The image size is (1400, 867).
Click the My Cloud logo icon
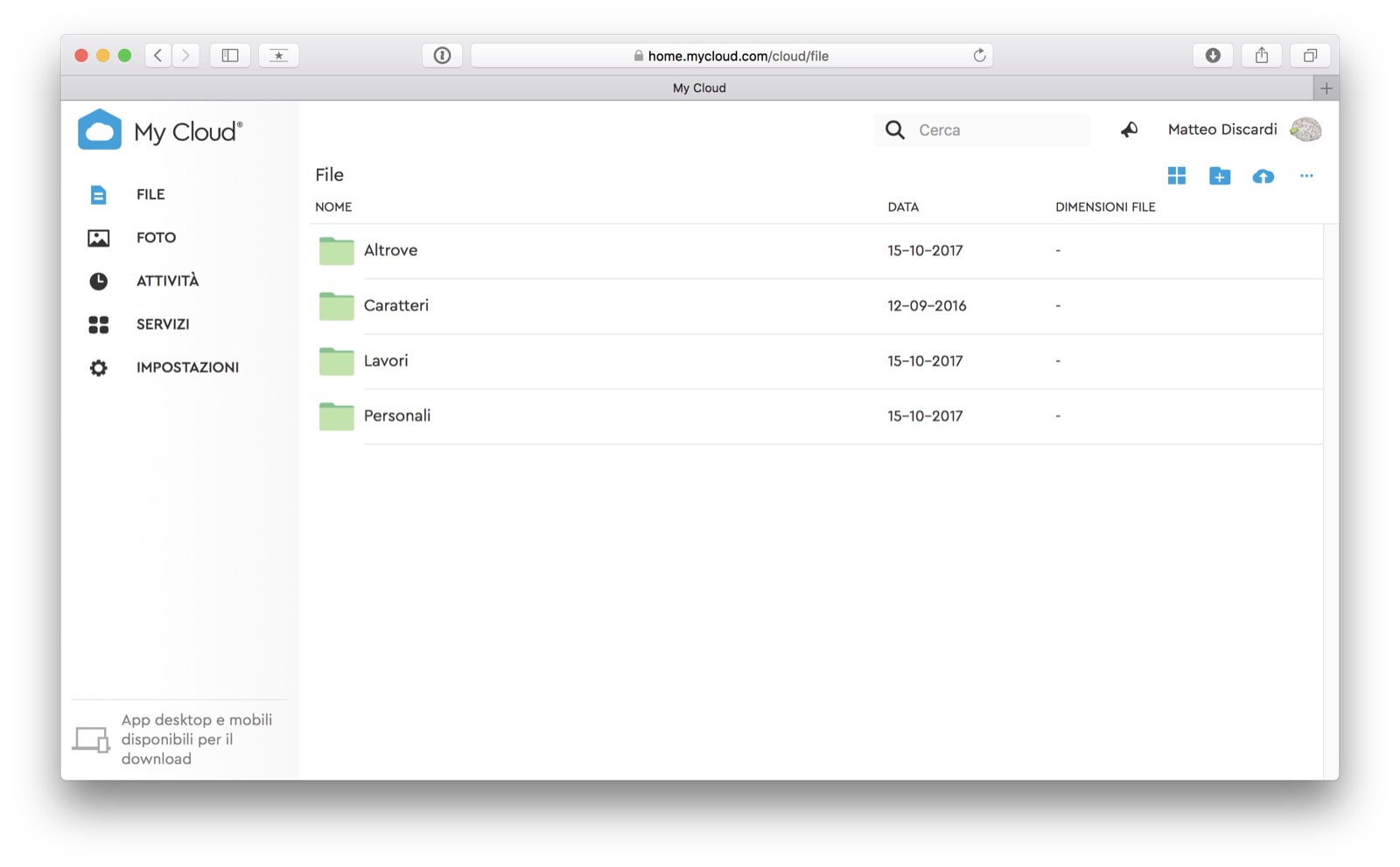[100, 129]
